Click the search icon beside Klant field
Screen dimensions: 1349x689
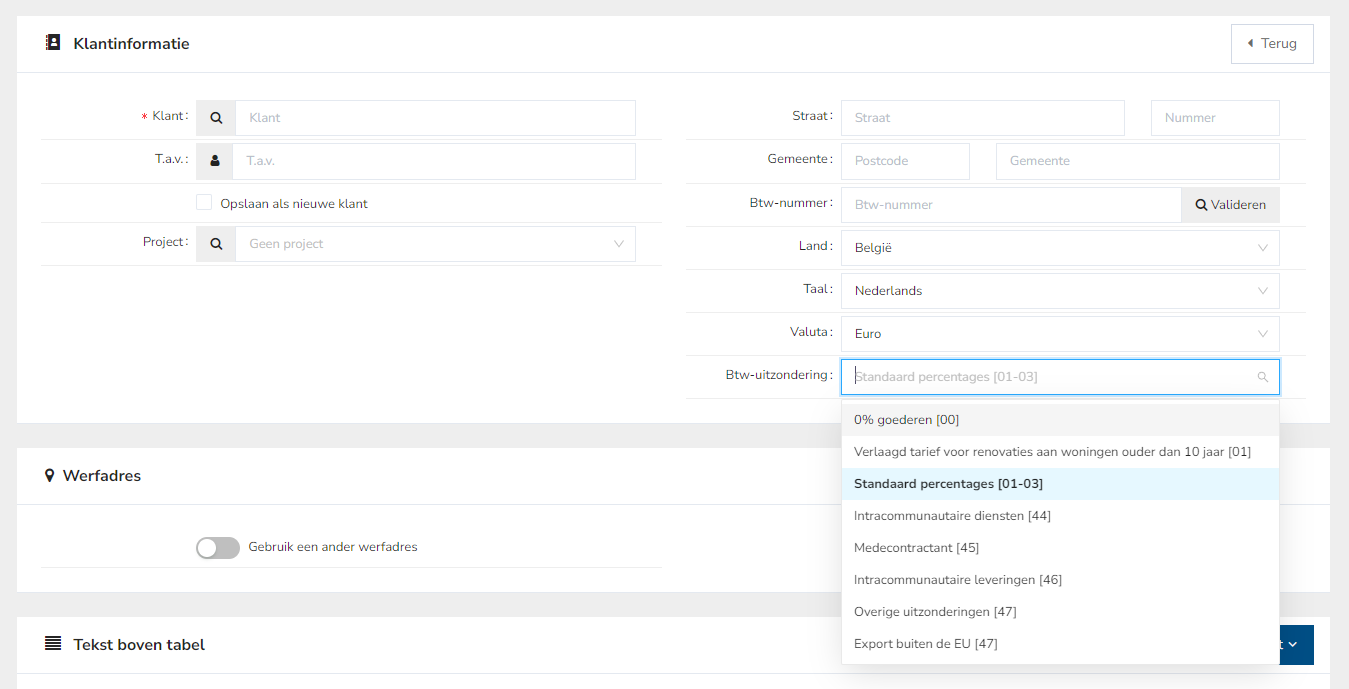216,118
